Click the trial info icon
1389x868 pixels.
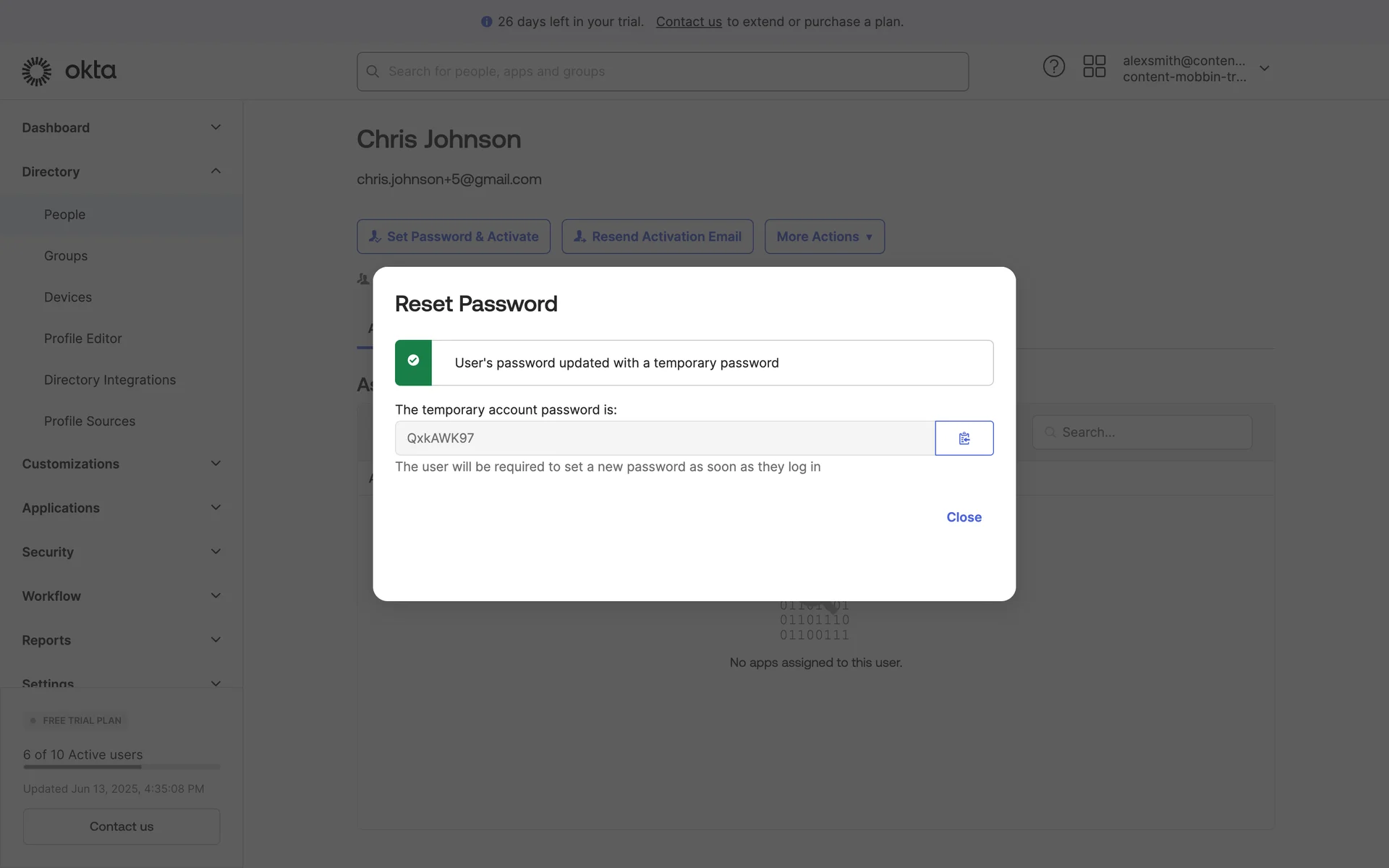coord(486,22)
